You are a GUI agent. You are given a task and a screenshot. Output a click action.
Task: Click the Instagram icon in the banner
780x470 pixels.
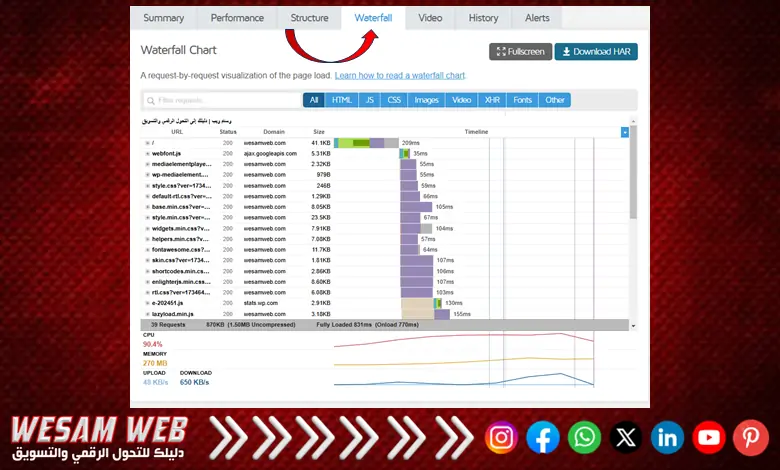501,437
